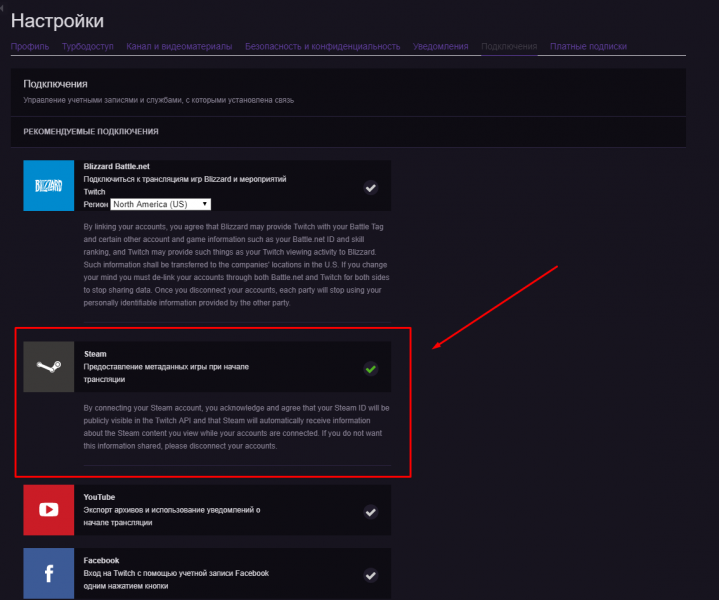Click the YouTube logo icon
The image size is (719, 600).
click(49, 510)
